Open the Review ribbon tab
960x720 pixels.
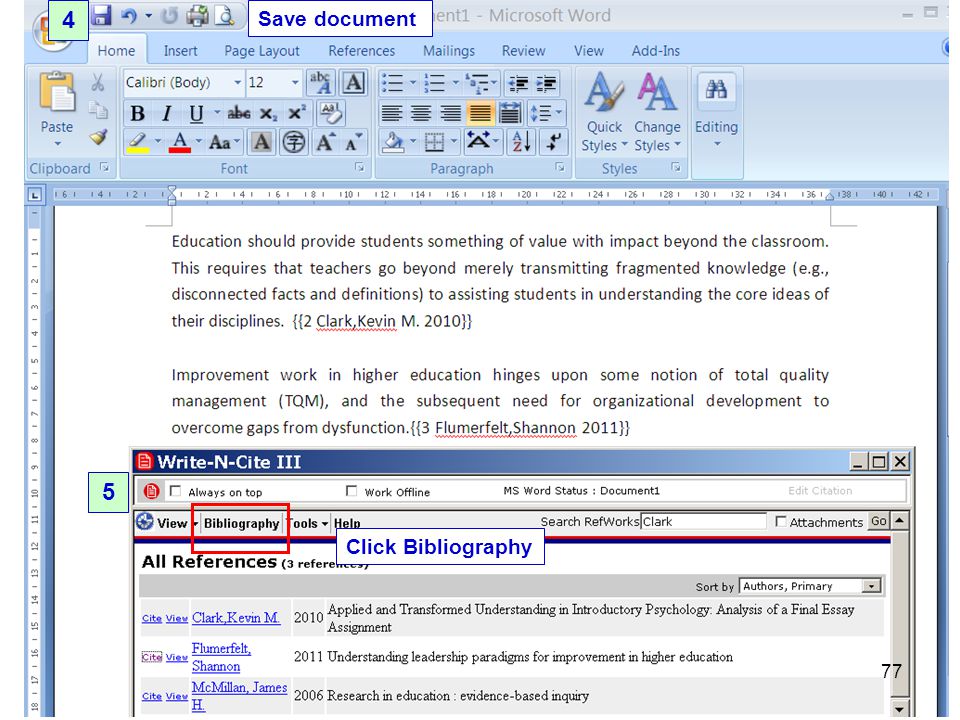pos(523,51)
